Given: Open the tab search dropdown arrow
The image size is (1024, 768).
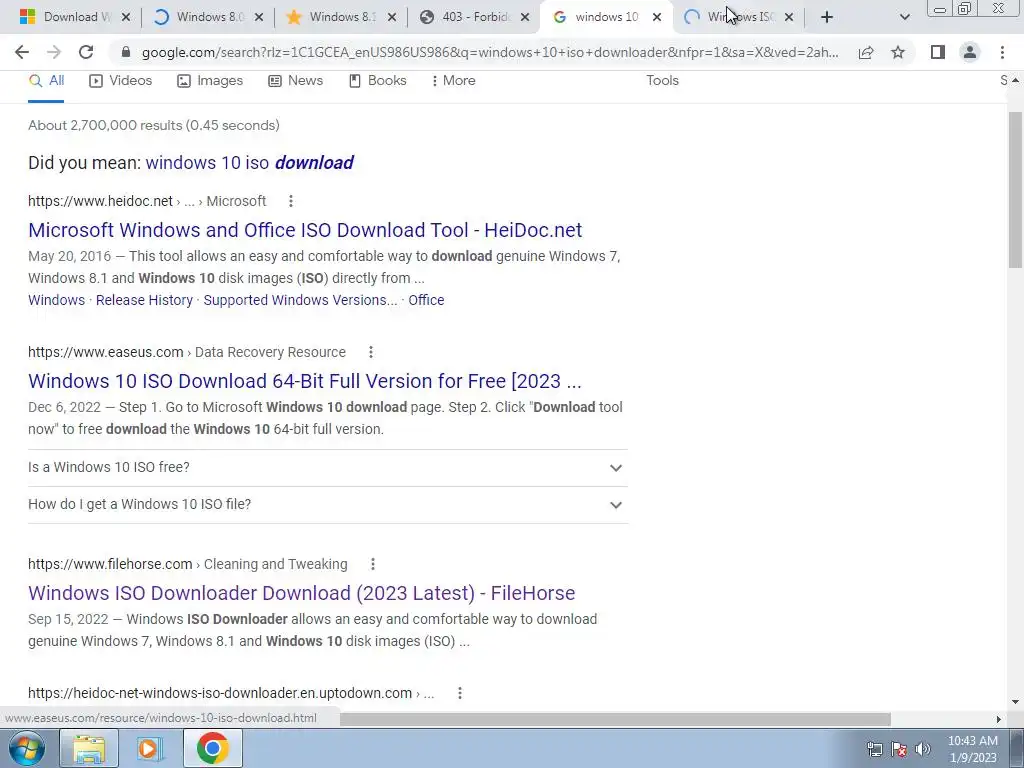Looking at the screenshot, I should (x=904, y=17).
